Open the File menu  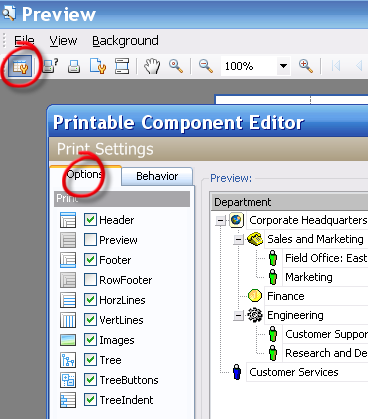(x=24, y=41)
